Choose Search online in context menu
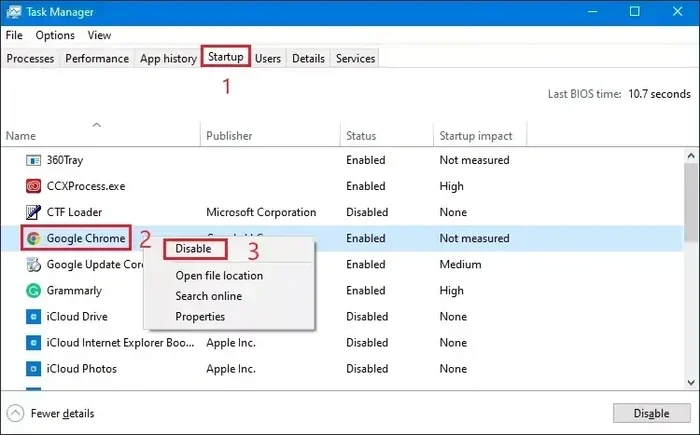The image size is (700, 435). click(208, 296)
